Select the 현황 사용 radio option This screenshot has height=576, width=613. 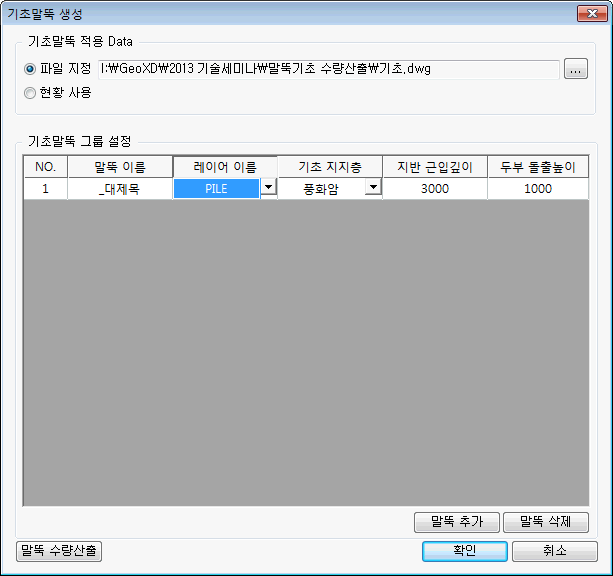click(x=30, y=92)
